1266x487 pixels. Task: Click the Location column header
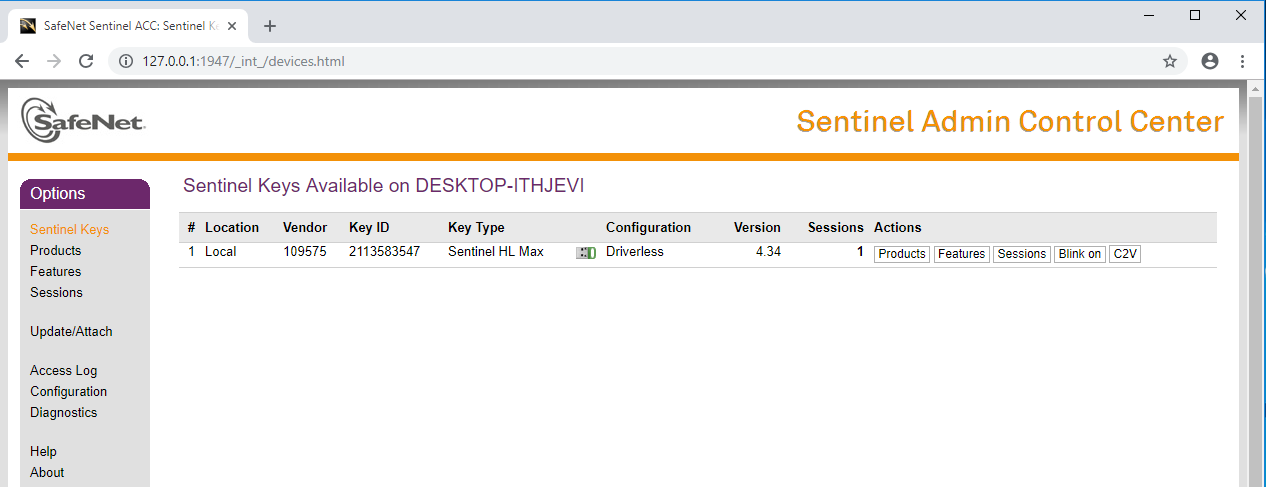tap(232, 228)
